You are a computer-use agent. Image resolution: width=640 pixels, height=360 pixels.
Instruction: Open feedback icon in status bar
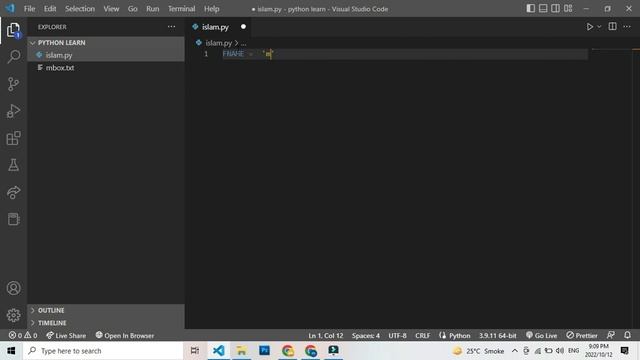click(611, 335)
